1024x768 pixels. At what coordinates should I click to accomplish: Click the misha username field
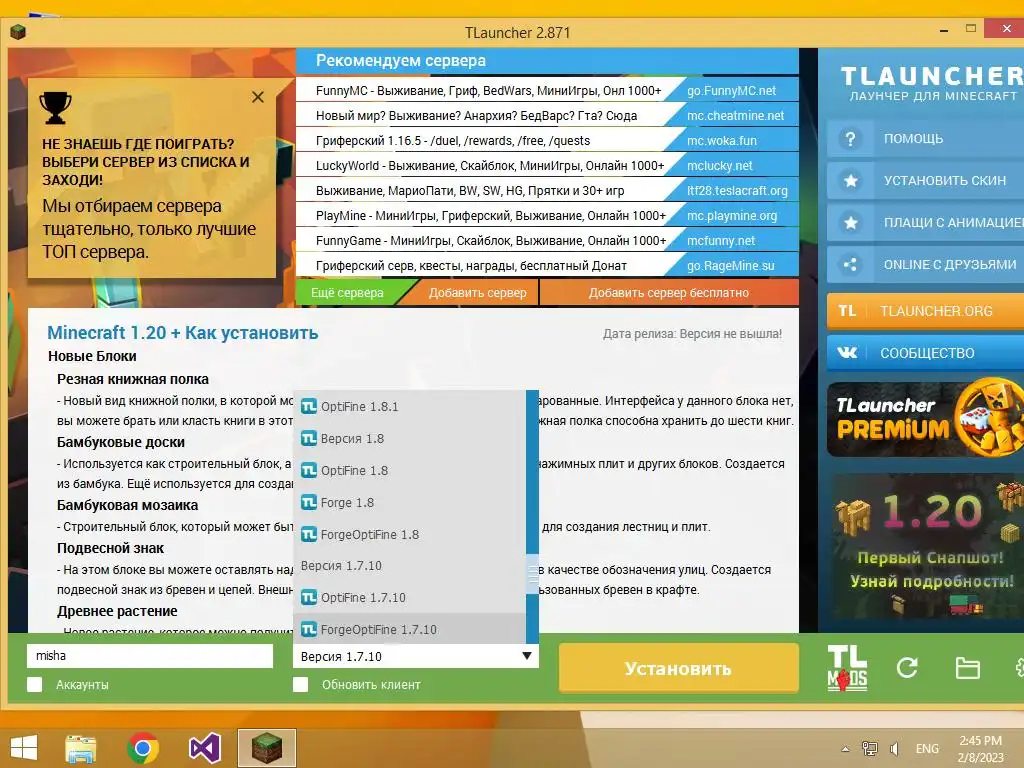click(x=150, y=656)
